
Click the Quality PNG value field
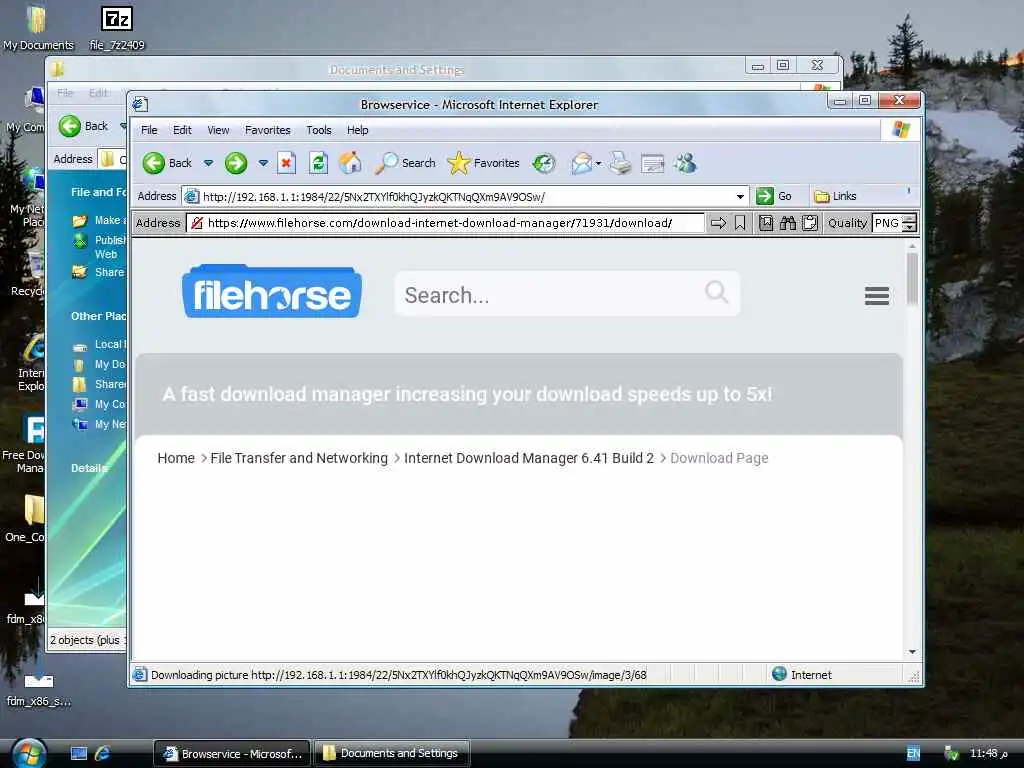pyautogui.click(x=887, y=223)
